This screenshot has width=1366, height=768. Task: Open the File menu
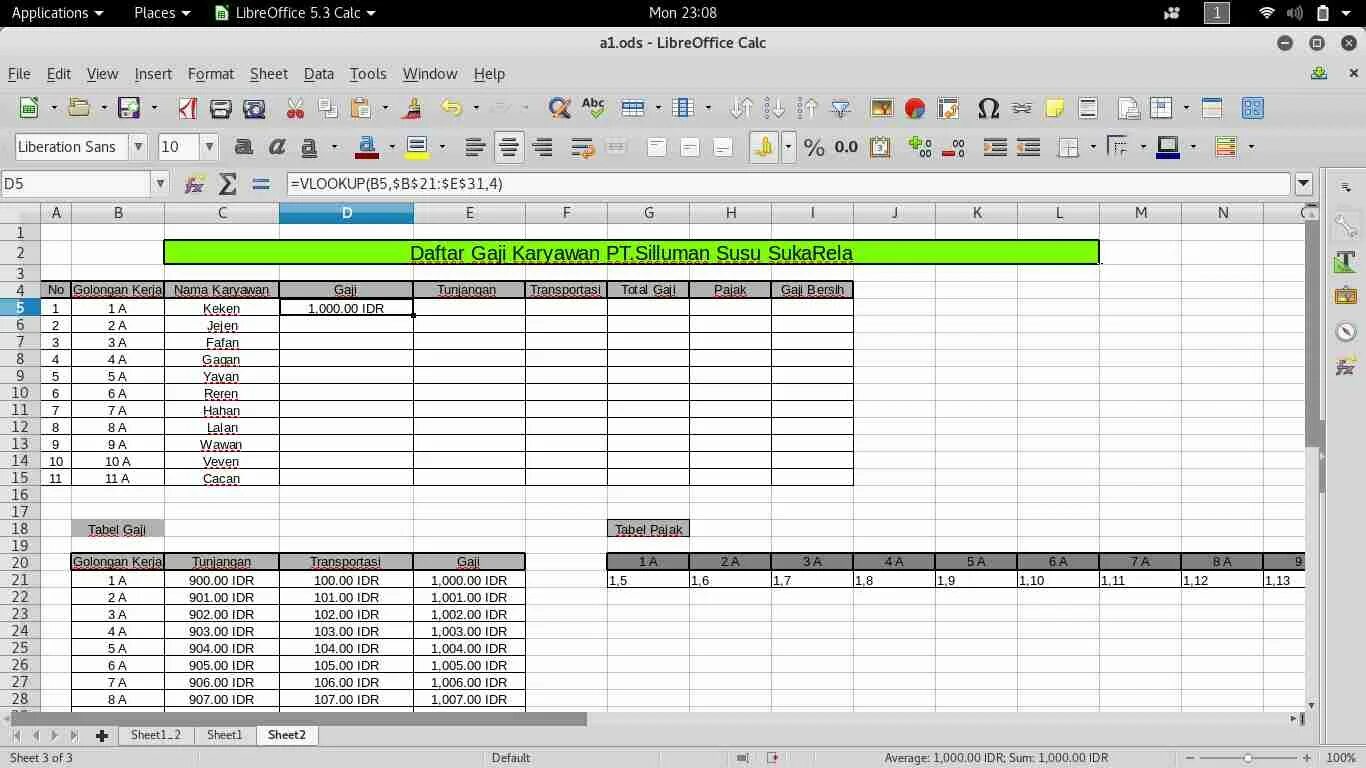click(x=19, y=74)
